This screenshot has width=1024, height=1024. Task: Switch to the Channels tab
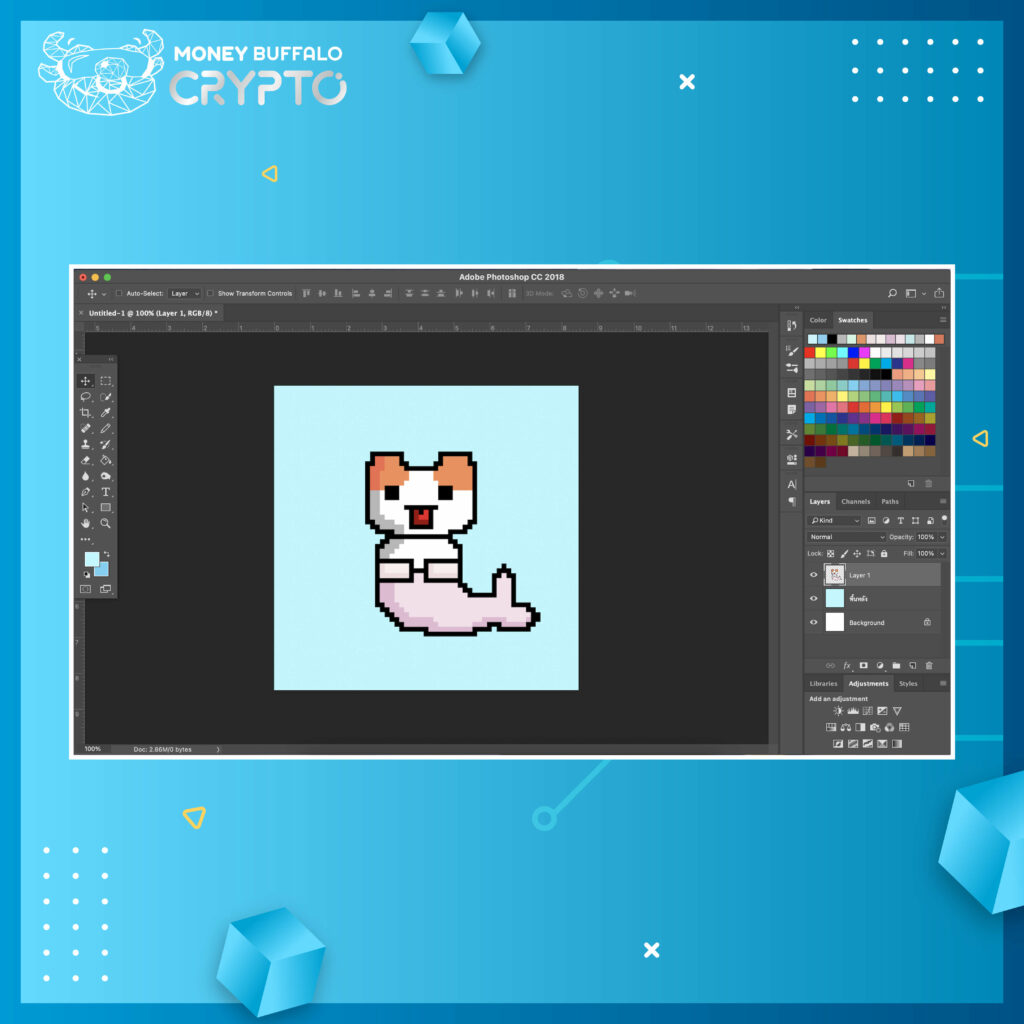coord(855,501)
